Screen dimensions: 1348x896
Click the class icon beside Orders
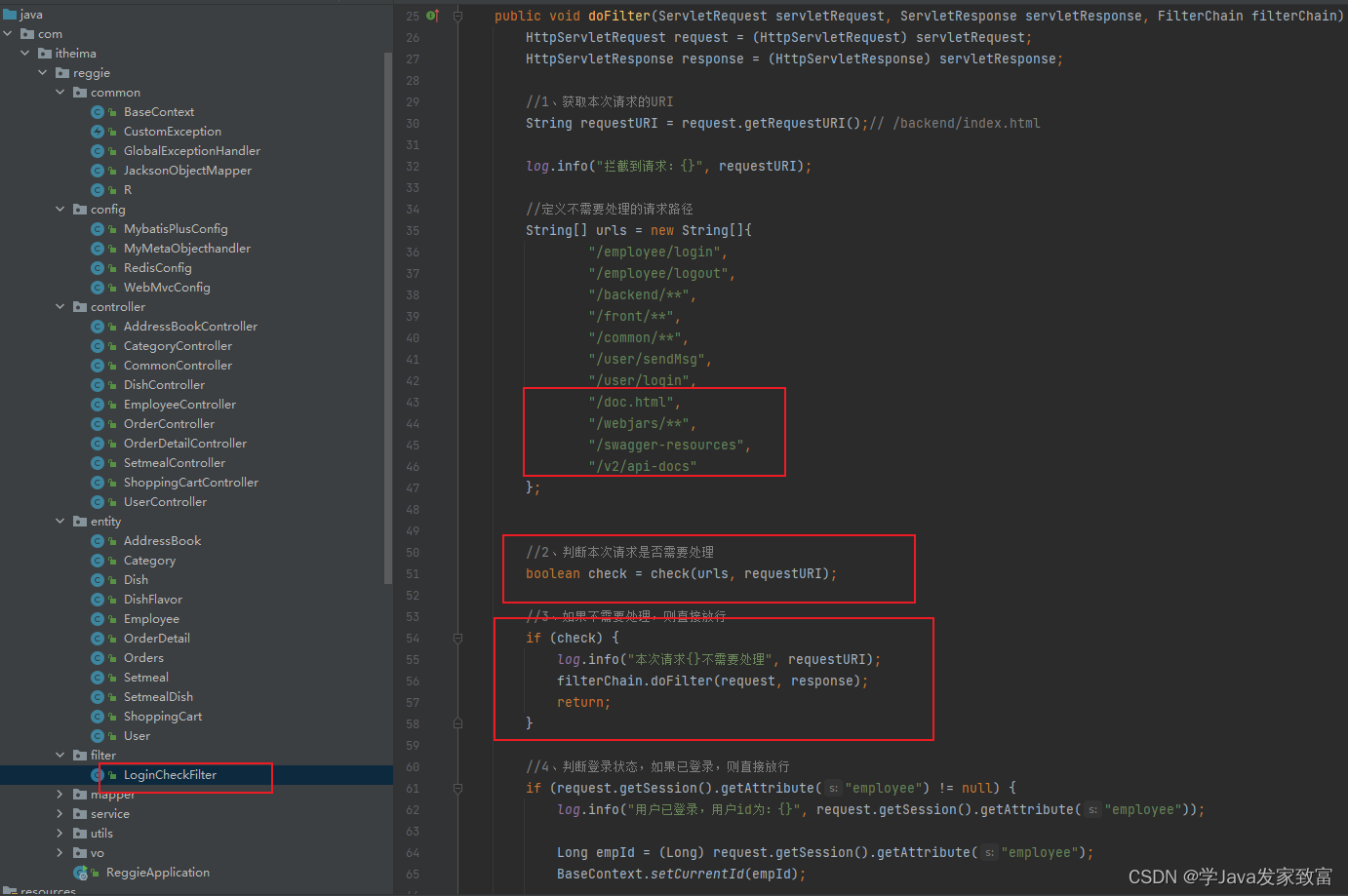coord(98,658)
